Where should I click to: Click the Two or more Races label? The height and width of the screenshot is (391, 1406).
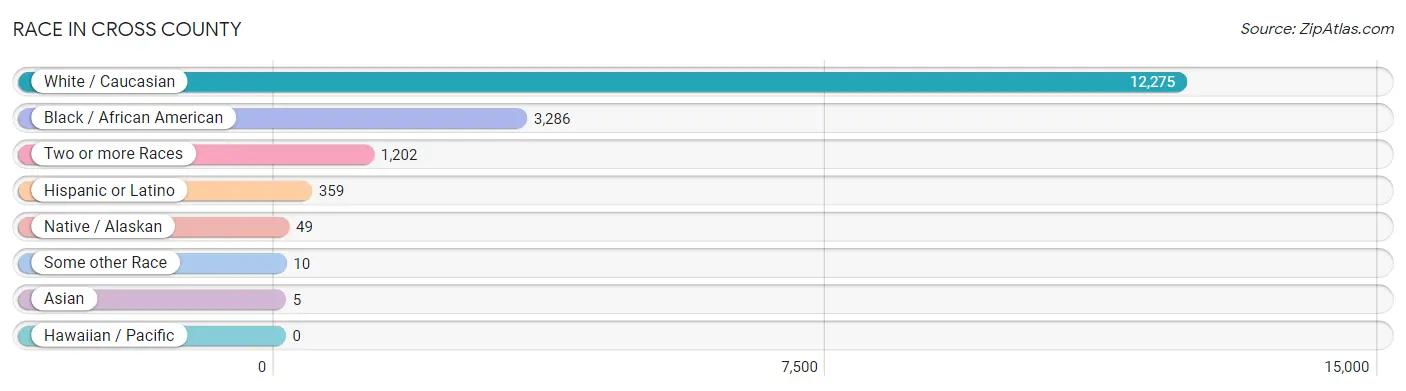pyautogui.click(x=113, y=154)
